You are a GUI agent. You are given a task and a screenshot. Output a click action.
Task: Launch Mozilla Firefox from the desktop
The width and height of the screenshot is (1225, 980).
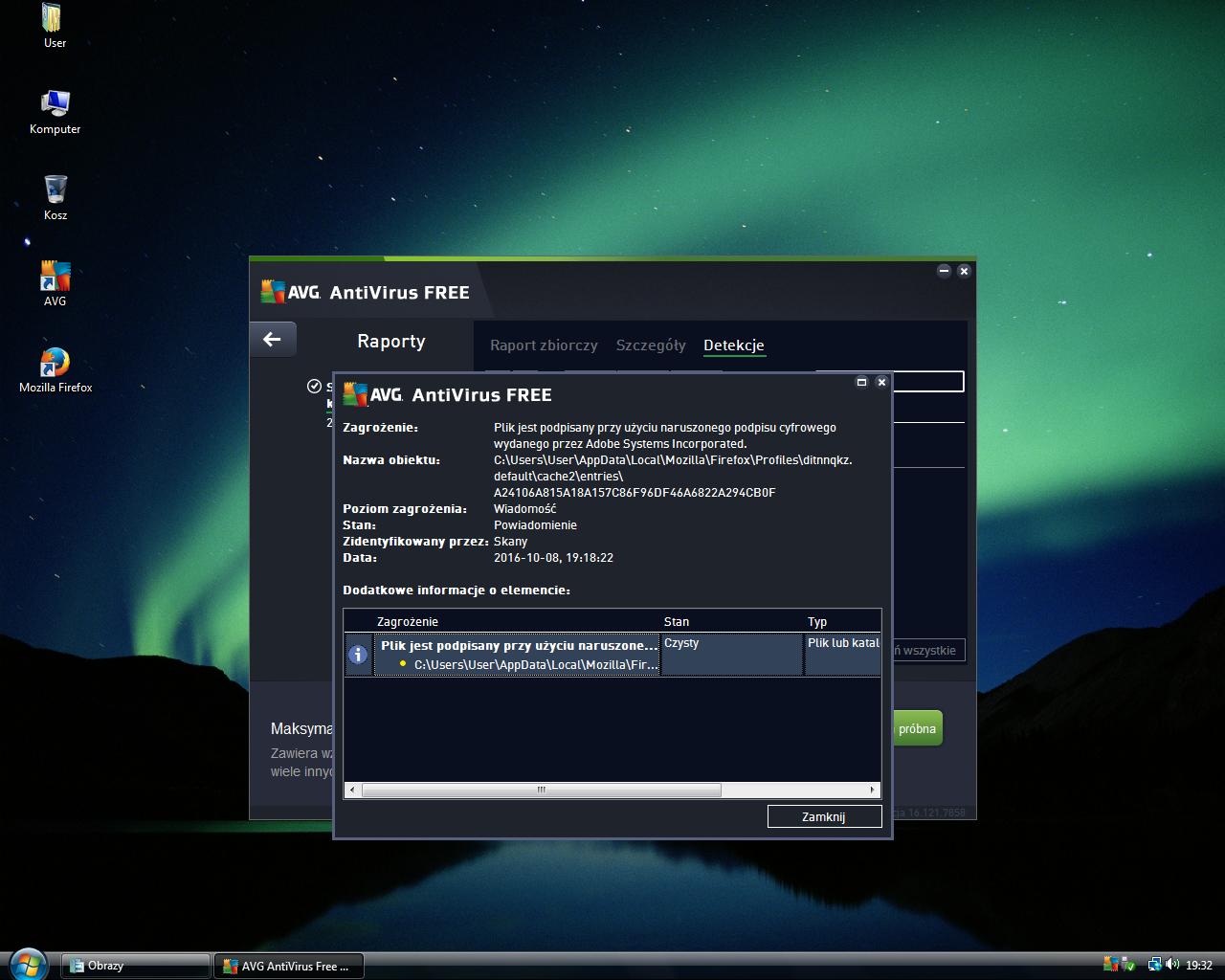pos(56,370)
